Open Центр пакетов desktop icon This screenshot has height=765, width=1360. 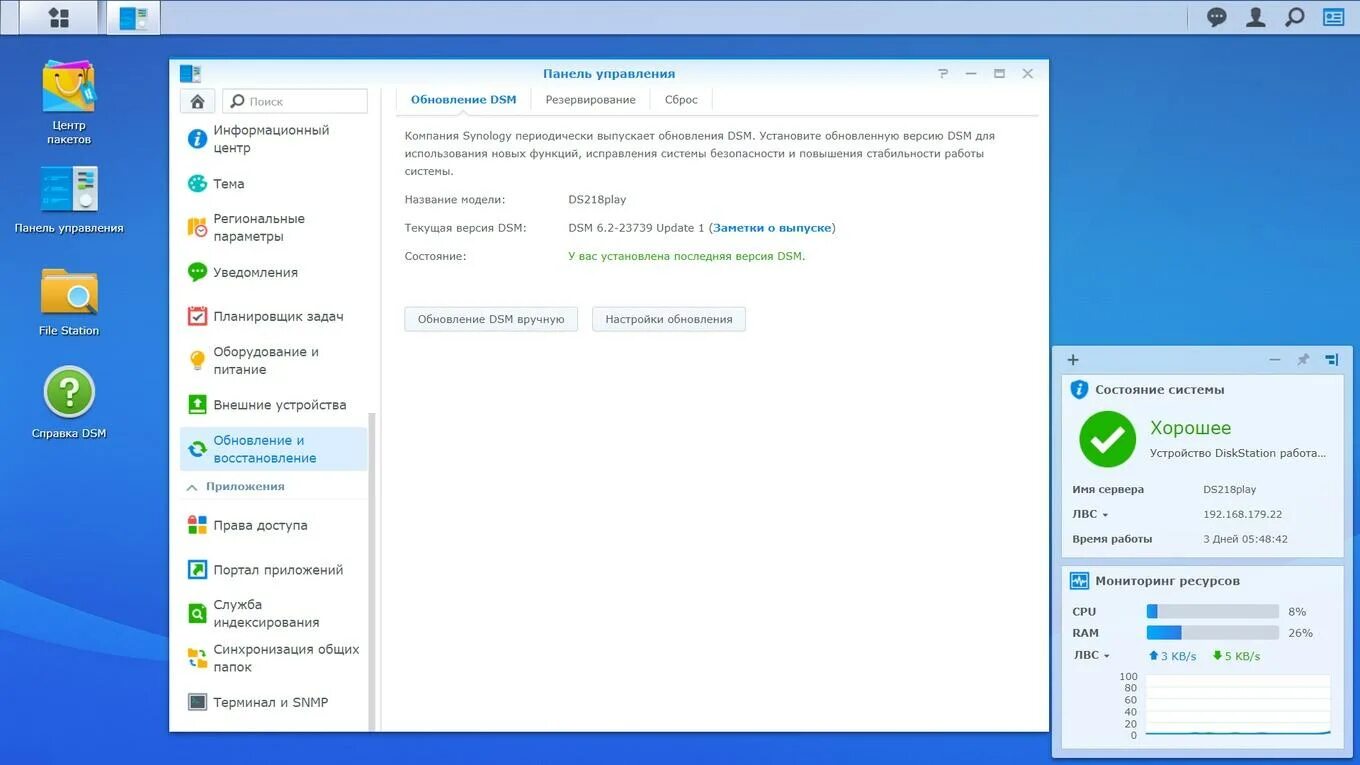(x=69, y=102)
